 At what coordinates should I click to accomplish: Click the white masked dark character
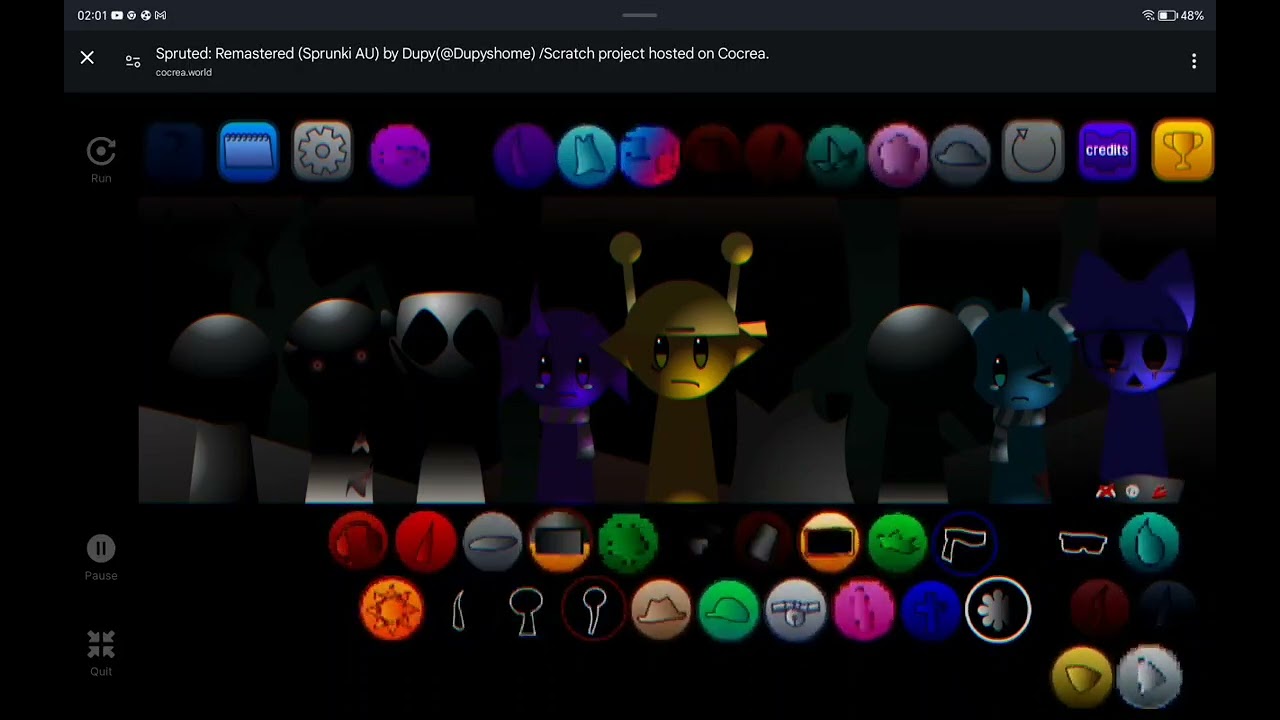448,395
